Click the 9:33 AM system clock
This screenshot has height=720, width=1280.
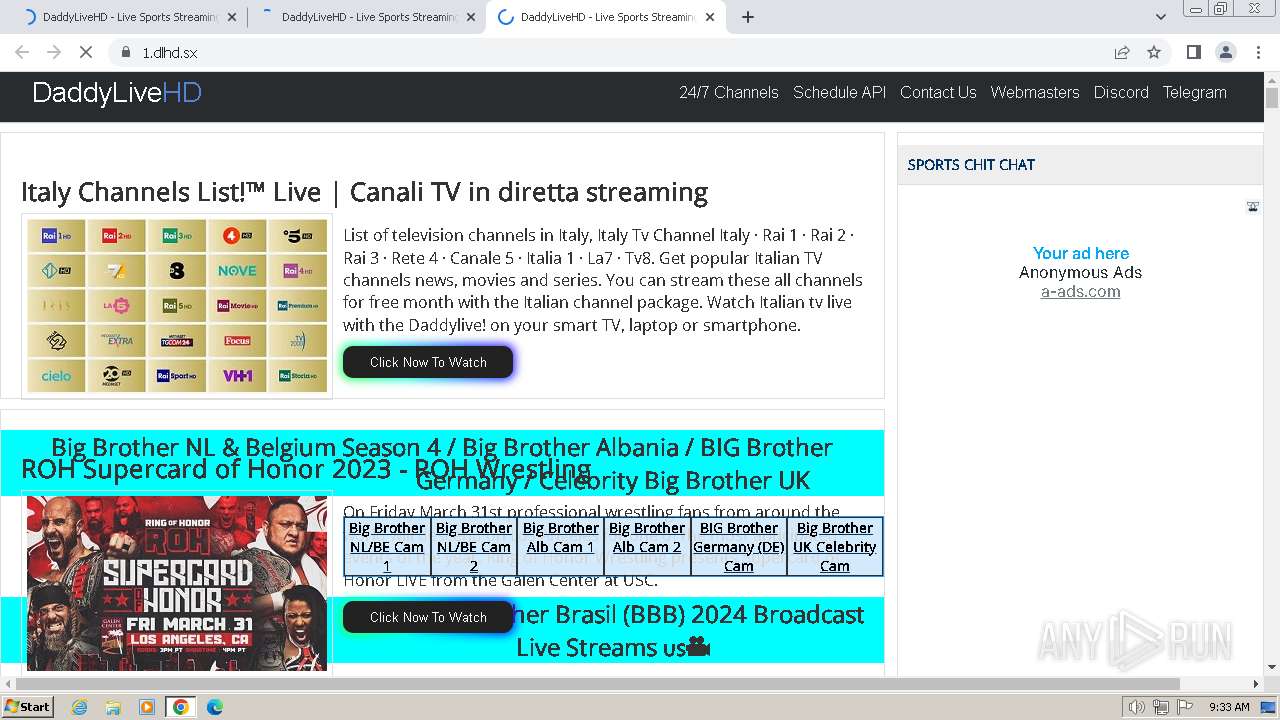click(1229, 707)
